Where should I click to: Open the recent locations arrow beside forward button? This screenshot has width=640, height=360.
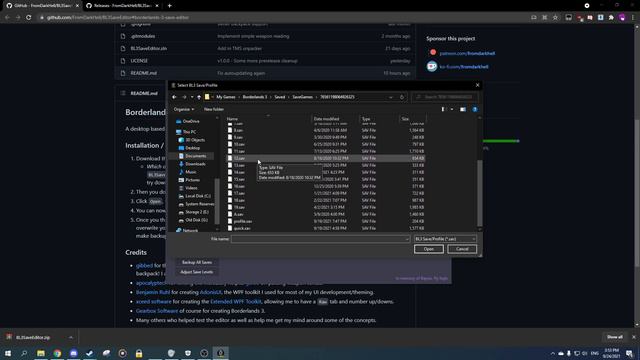[192, 97]
